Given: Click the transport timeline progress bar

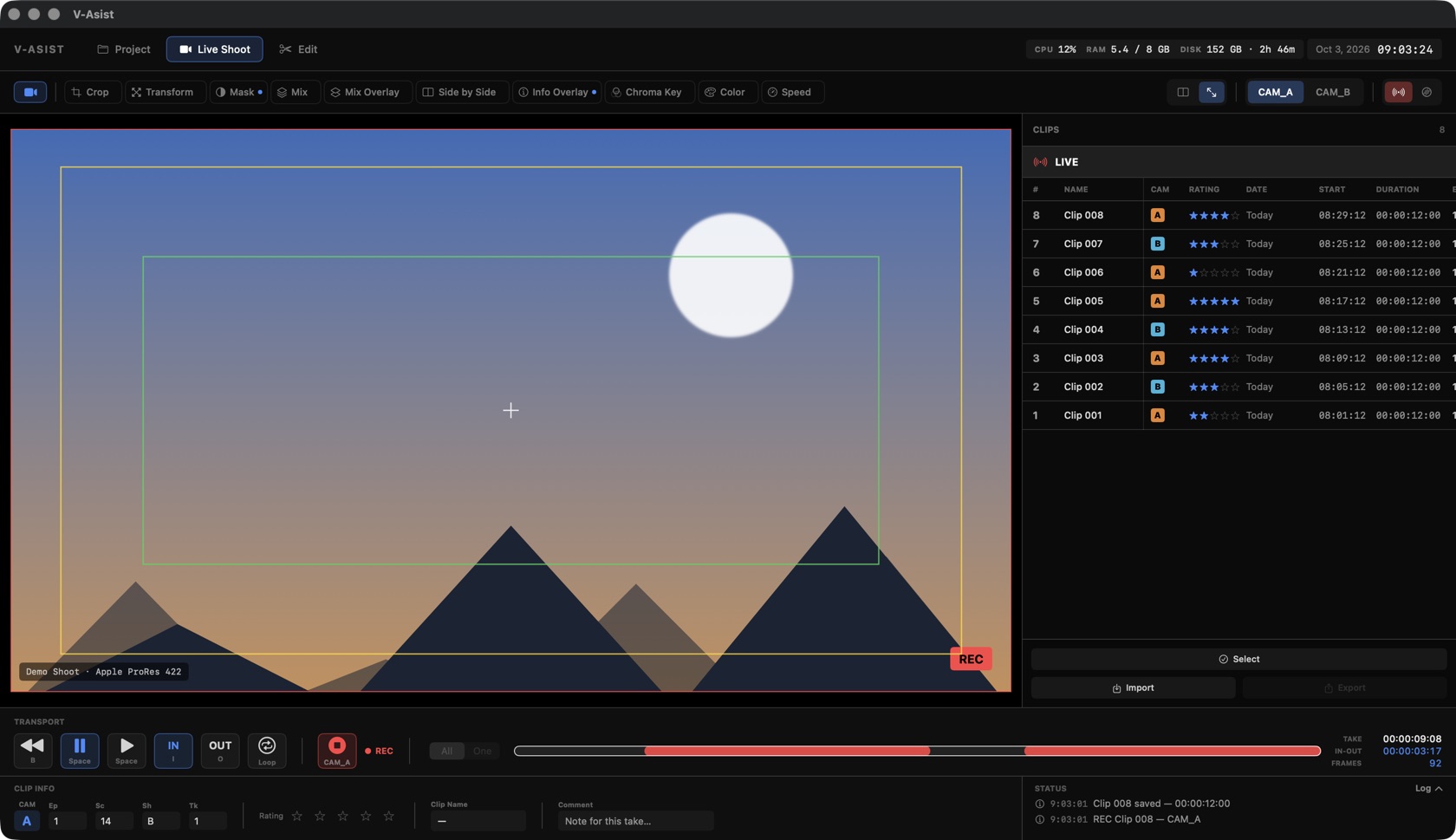Looking at the screenshot, I should tap(917, 751).
